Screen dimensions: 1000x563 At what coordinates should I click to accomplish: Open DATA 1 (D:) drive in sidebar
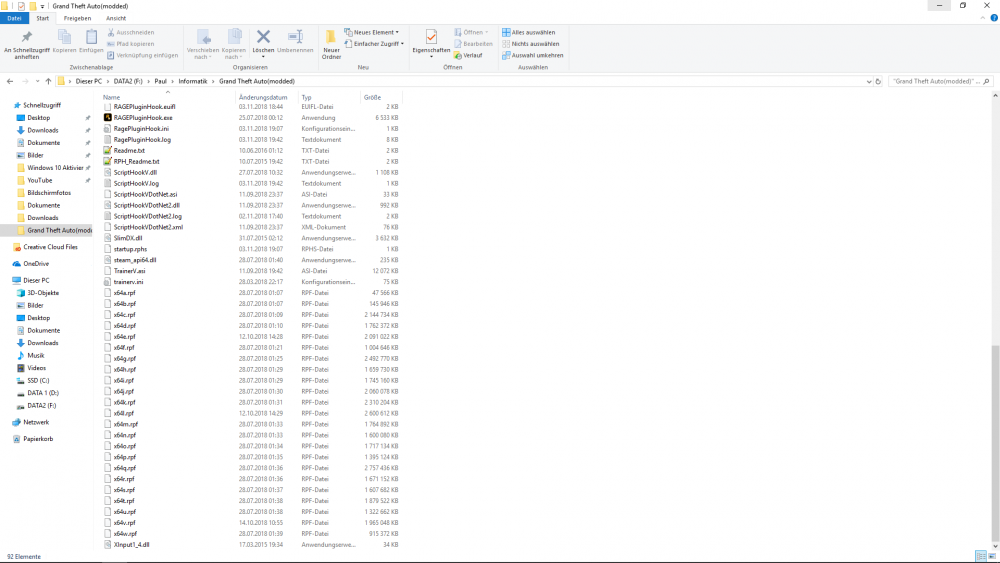[x=43, y=393]
